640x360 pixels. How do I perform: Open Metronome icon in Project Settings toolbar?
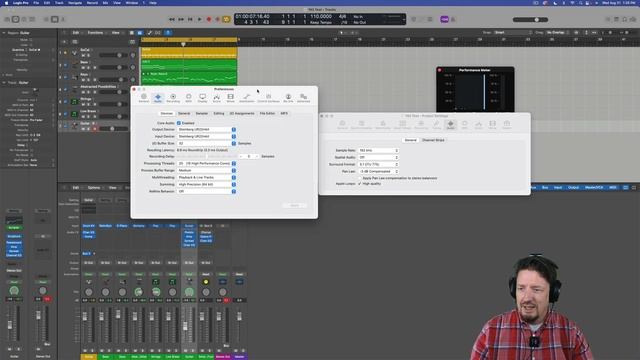[x=383, y=124]
